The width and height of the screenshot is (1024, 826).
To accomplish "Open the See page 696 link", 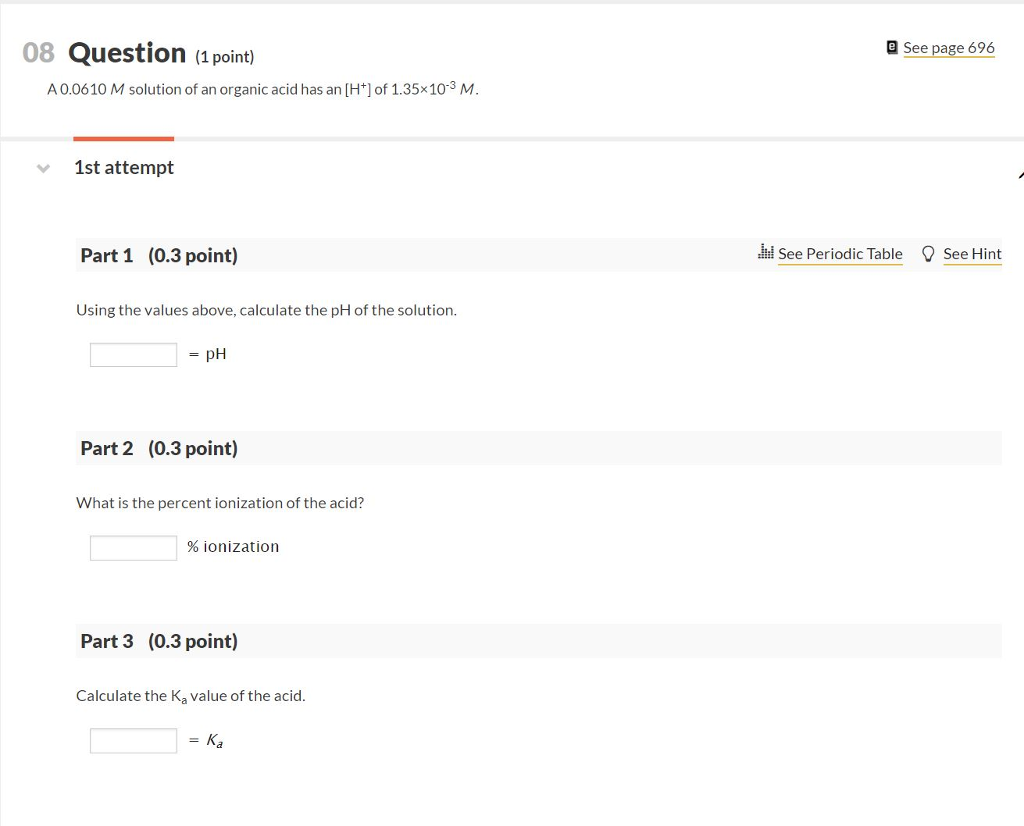I will [x=948, y=48].
